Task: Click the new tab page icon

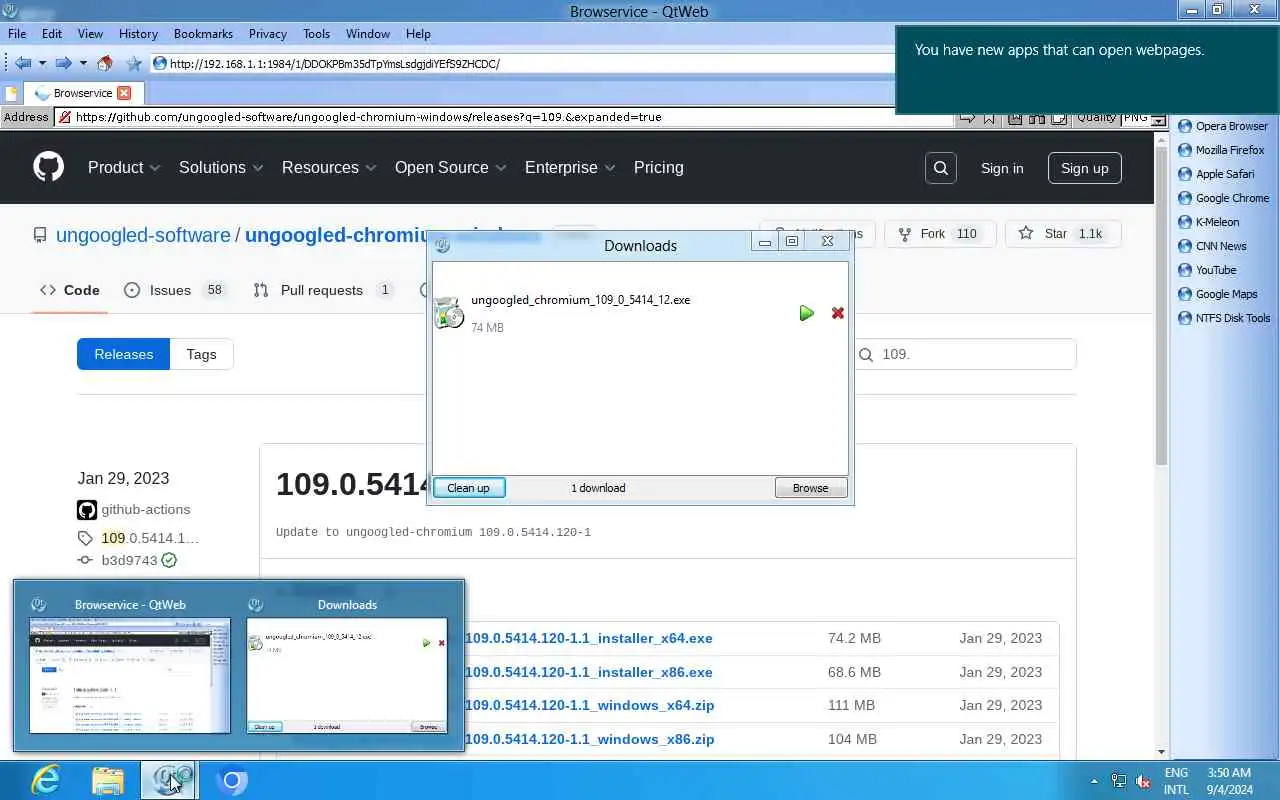Action: (11, 93)
